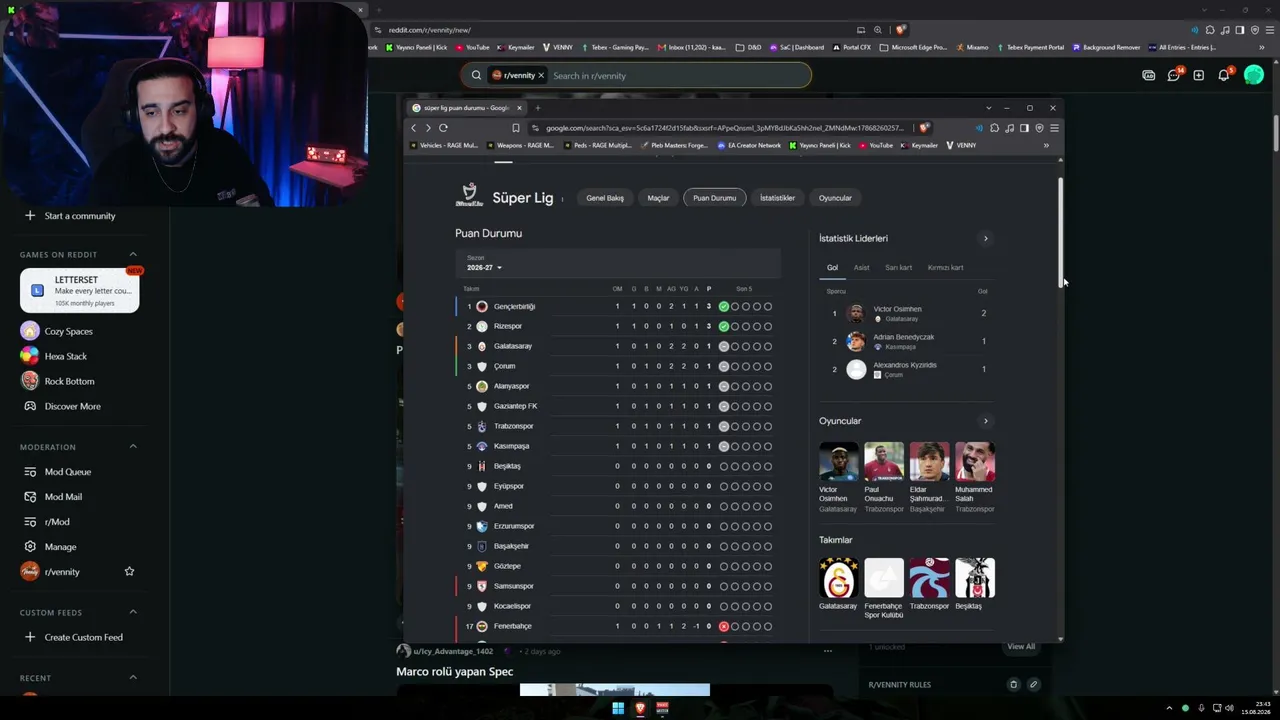This screenshot has height=720, width=1280.
Task: Open the Reddit user avatar menu
Action: (1254, 75)
